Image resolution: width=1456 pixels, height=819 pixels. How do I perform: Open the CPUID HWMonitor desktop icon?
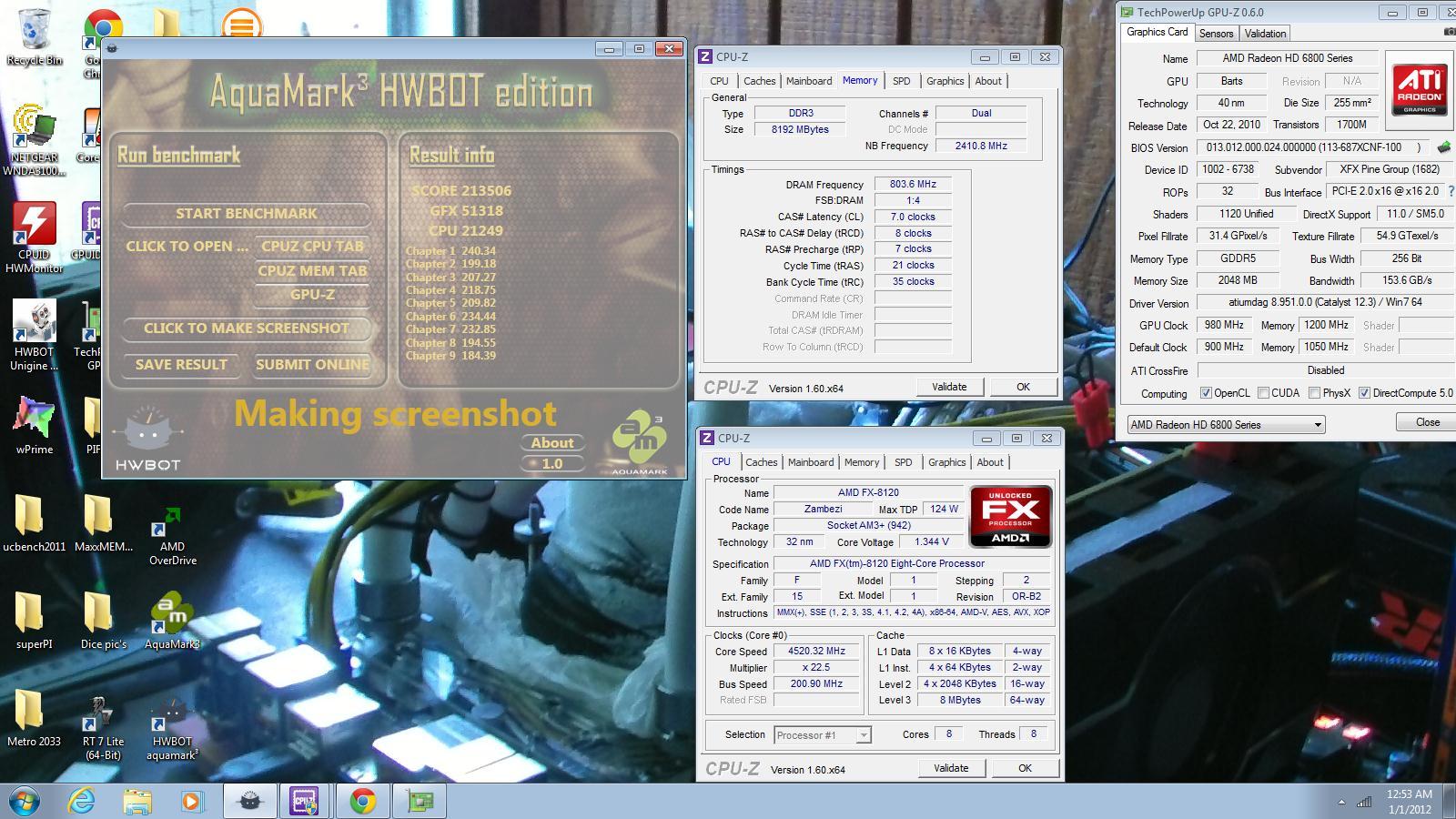(x=34, y=238)
